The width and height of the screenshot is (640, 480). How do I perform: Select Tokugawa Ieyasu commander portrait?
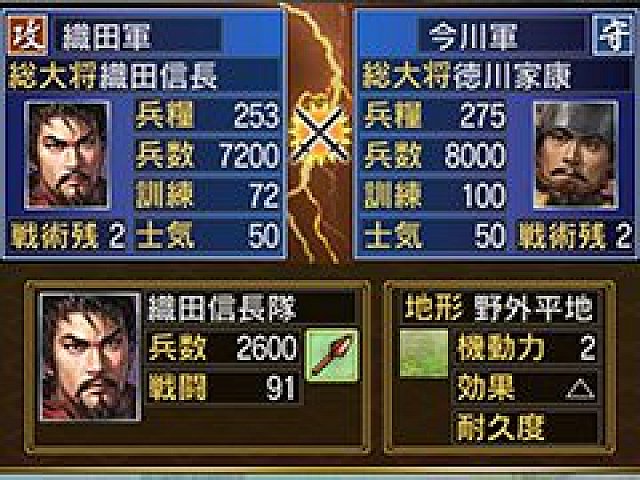point(576,155)
